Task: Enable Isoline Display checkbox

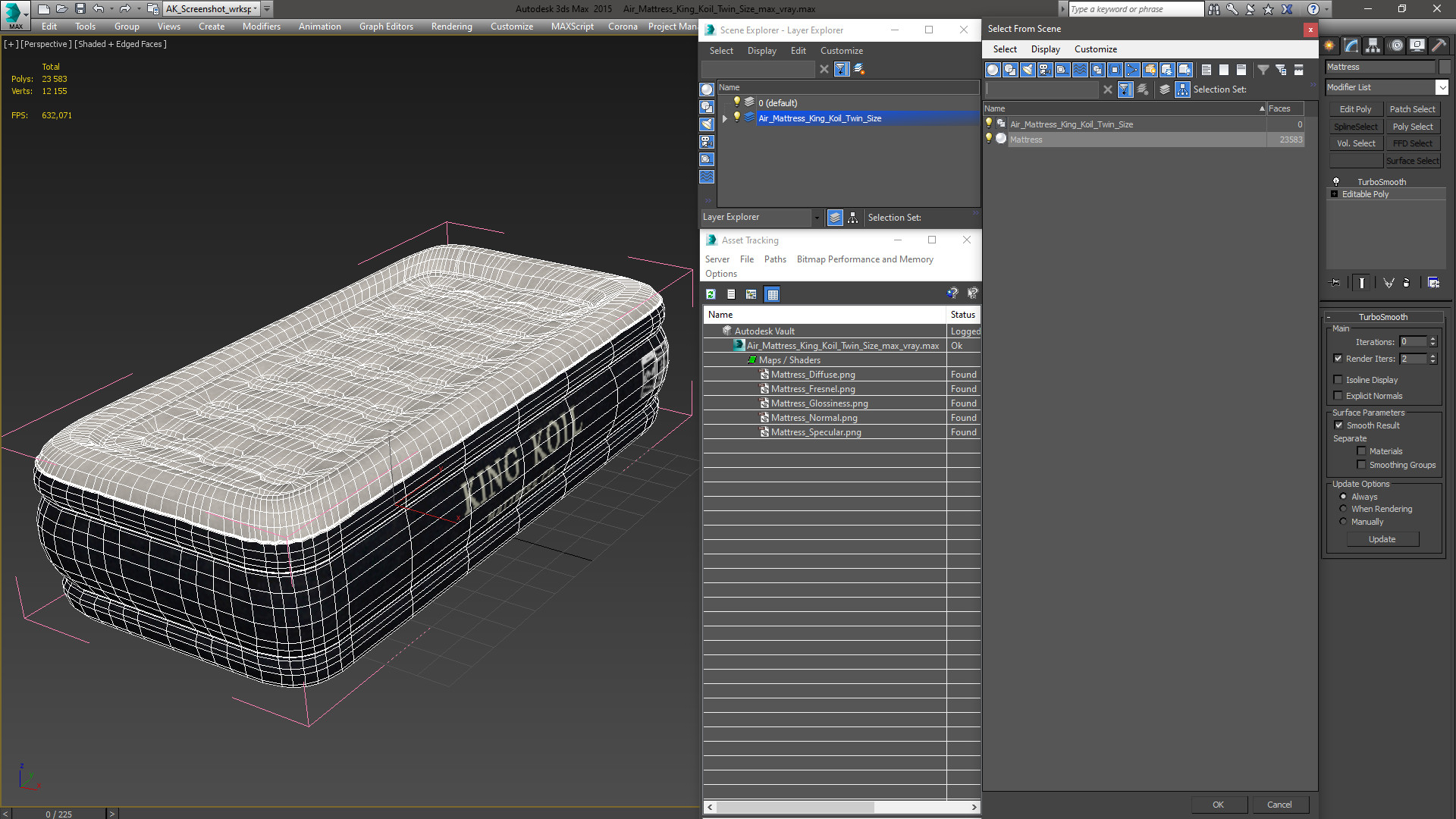Action: tap(1338, 380)
